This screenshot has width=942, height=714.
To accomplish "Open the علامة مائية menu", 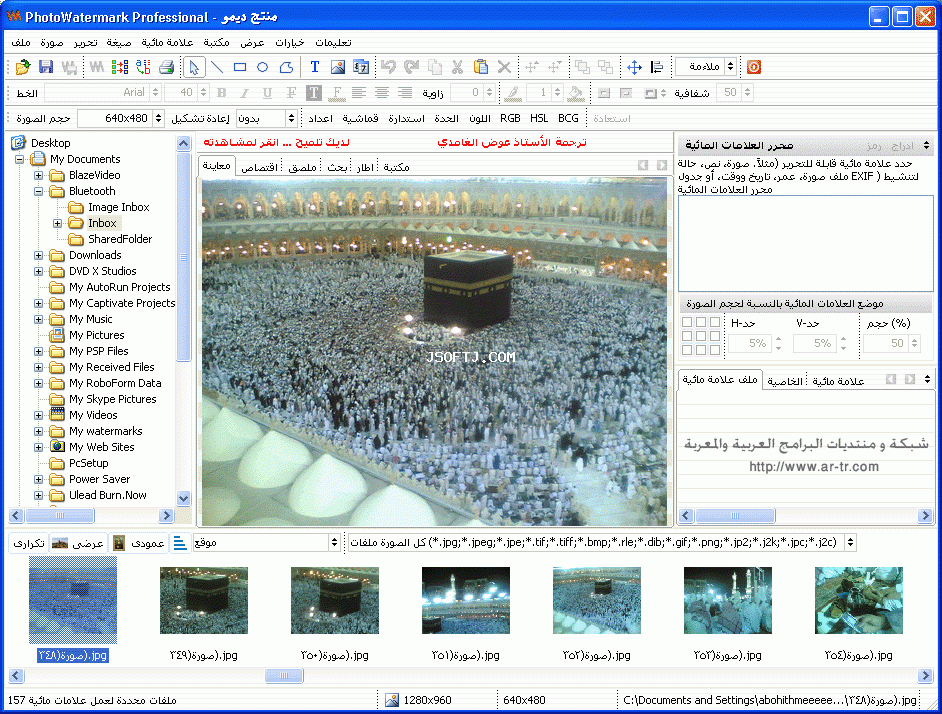I will click(167, 43).
